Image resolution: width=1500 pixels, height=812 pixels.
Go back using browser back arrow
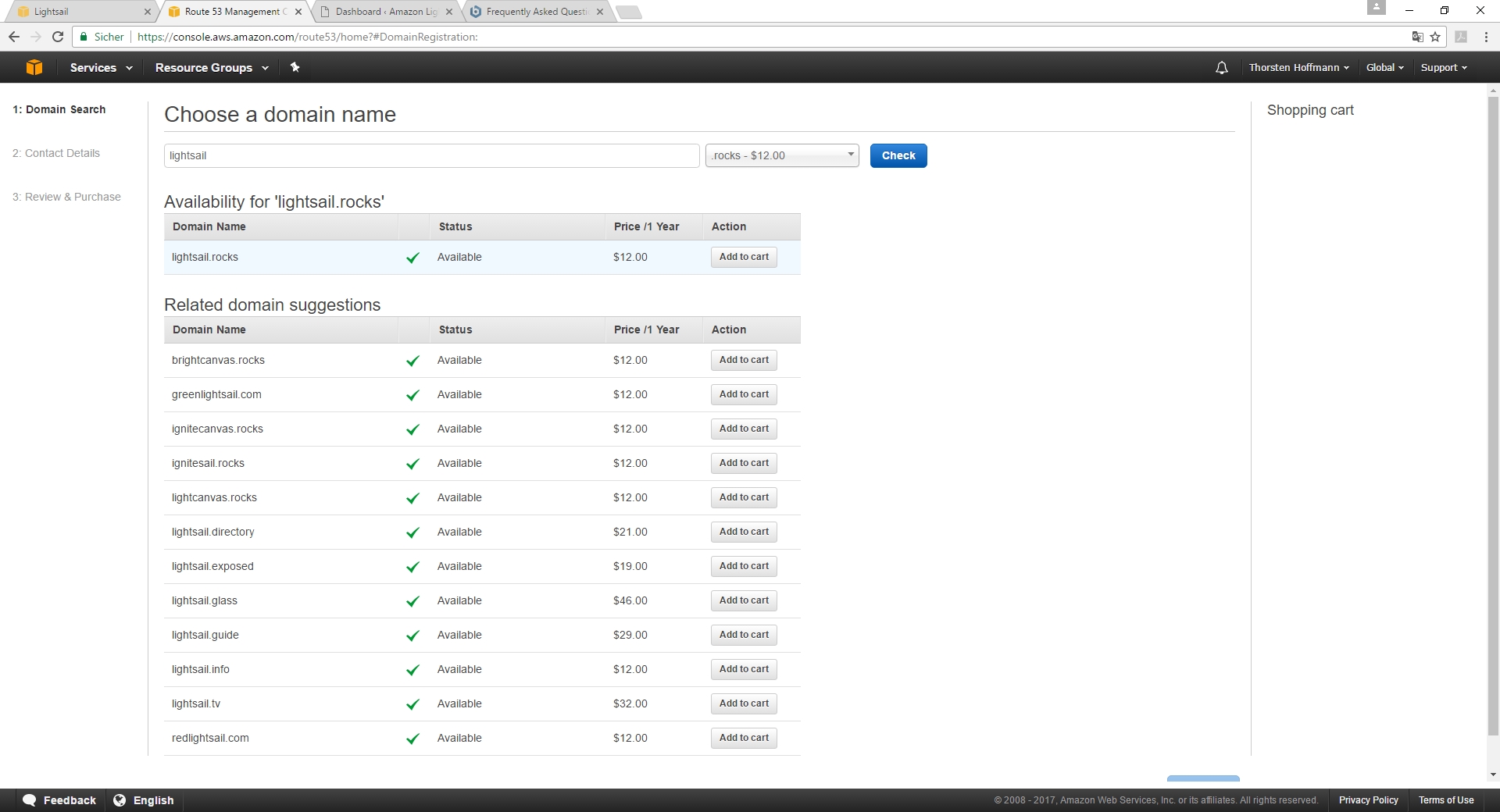14,37
